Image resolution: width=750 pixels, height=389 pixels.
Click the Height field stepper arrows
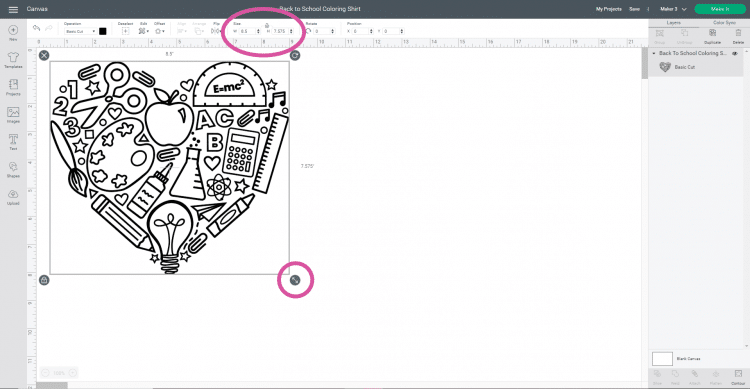click(291, 31)
